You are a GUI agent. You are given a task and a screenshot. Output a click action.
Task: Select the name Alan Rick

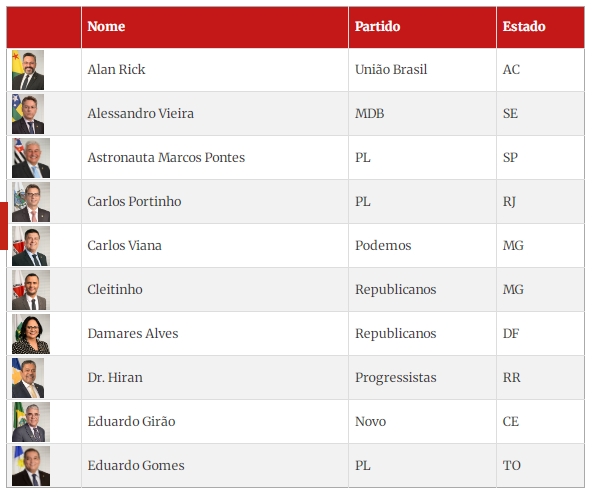116,70
